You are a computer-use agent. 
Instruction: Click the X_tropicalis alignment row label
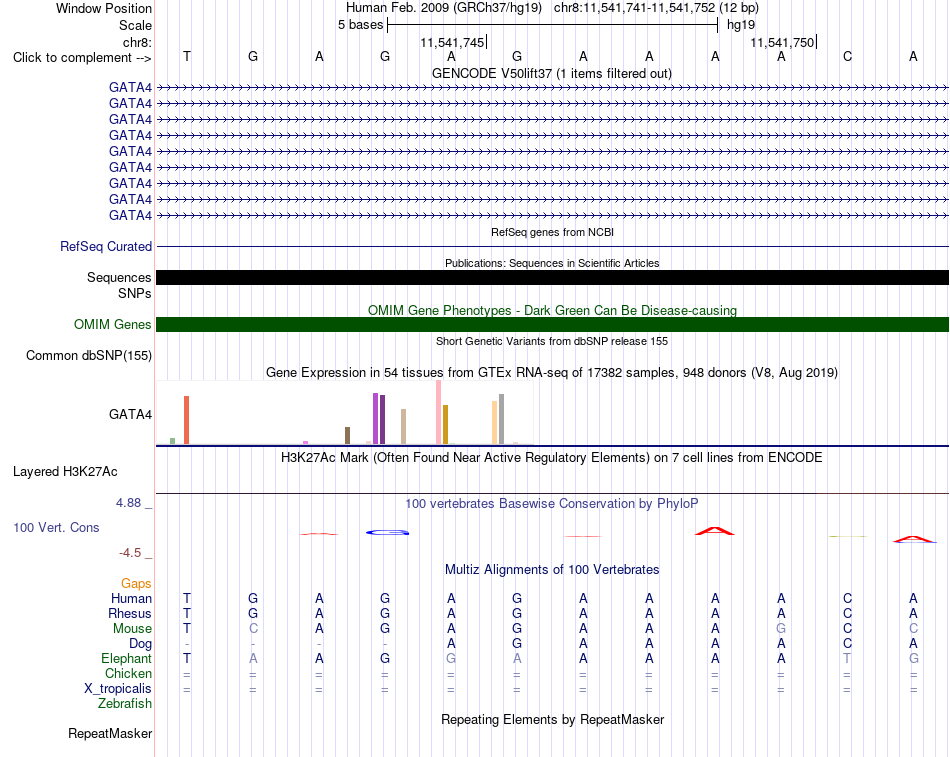coord(118,689)
